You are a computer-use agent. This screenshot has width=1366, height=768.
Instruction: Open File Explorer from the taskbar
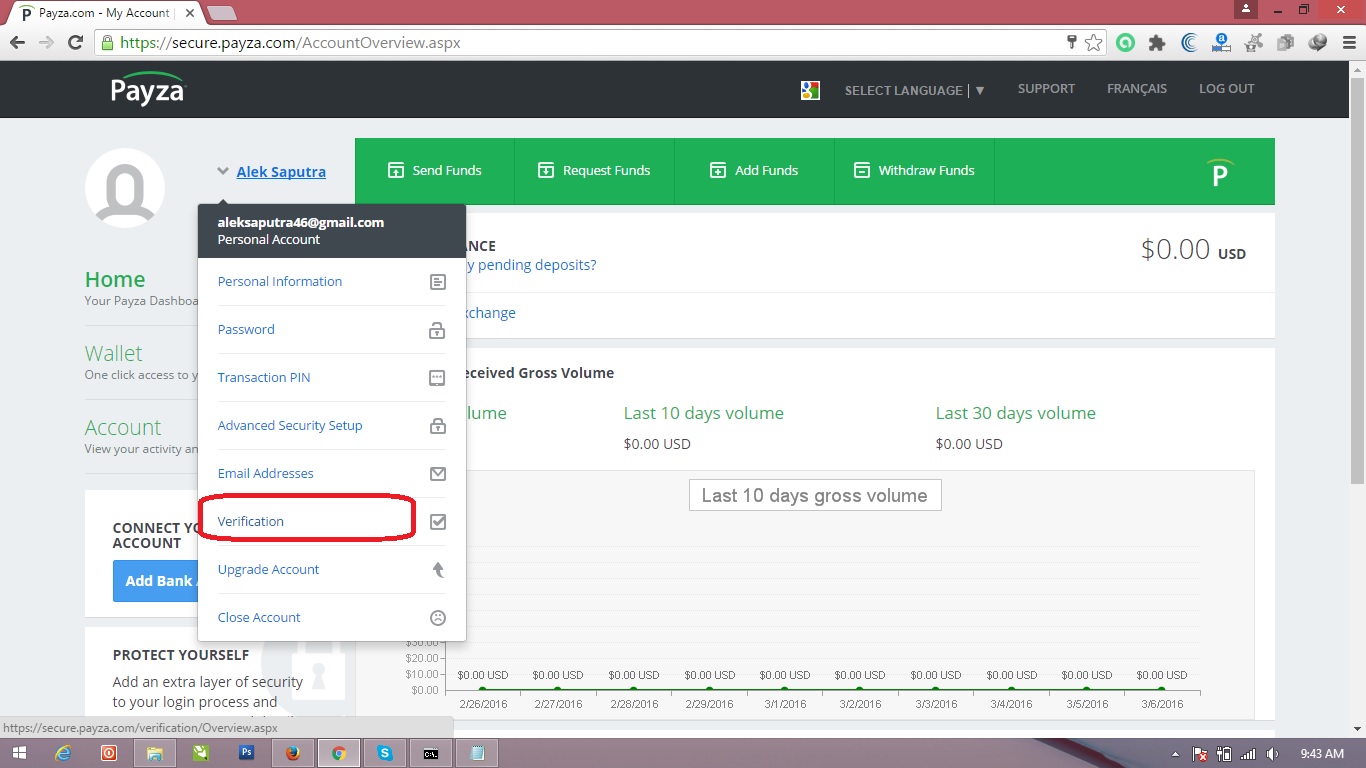pyautogui.click(x=155, y=753)
